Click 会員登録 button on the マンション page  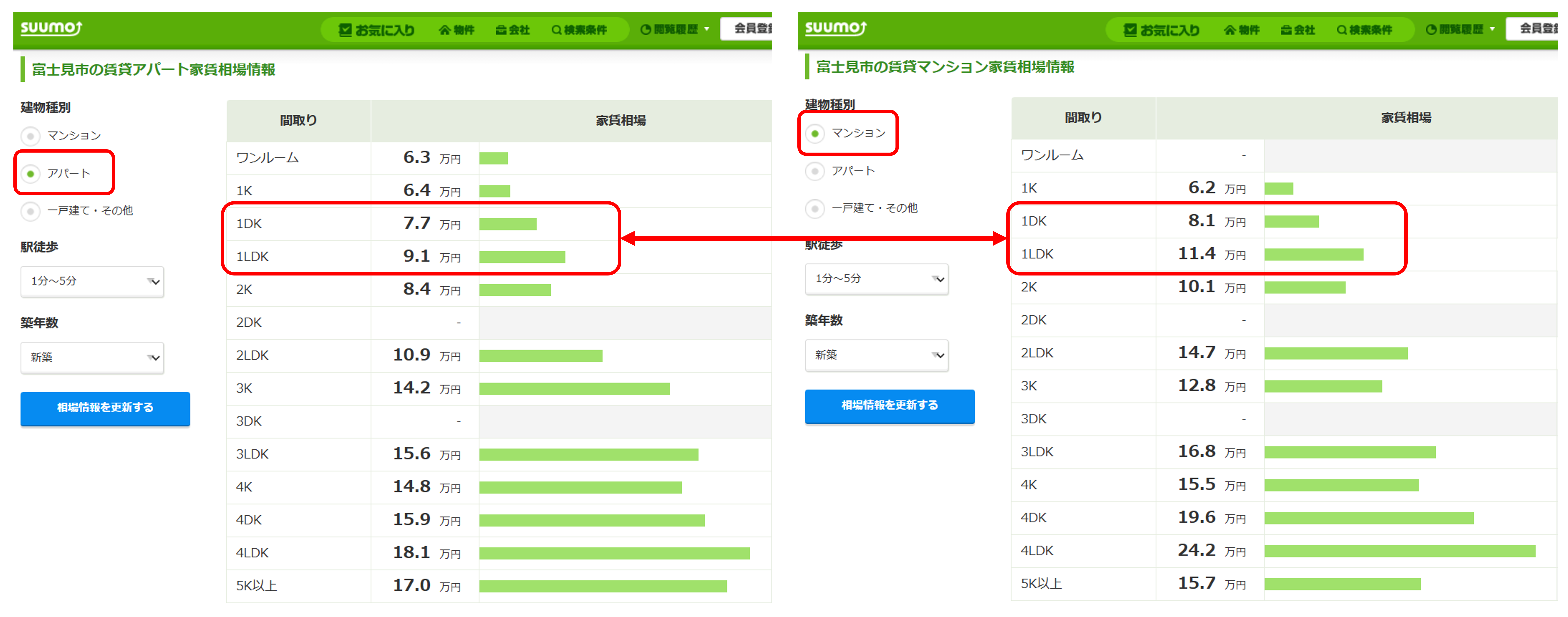pos(1532,29)
